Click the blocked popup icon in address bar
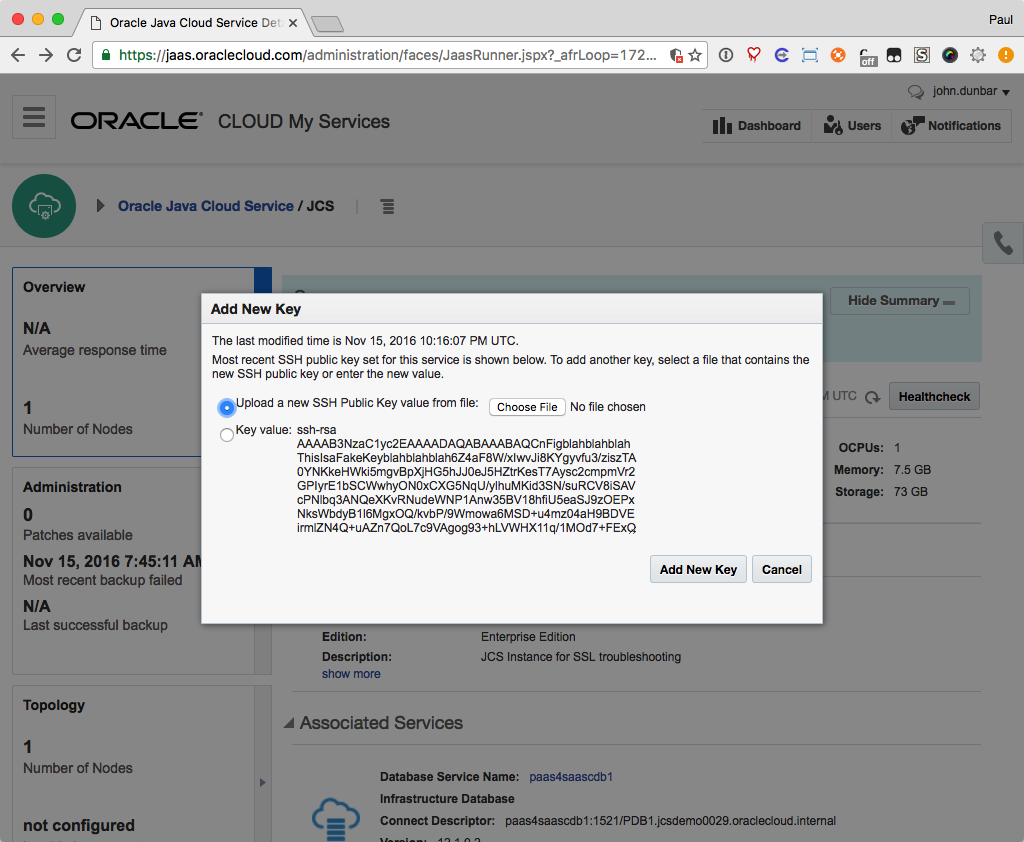Image resolution: width=1024 pixels, height=842 pixels. (676, 56)
